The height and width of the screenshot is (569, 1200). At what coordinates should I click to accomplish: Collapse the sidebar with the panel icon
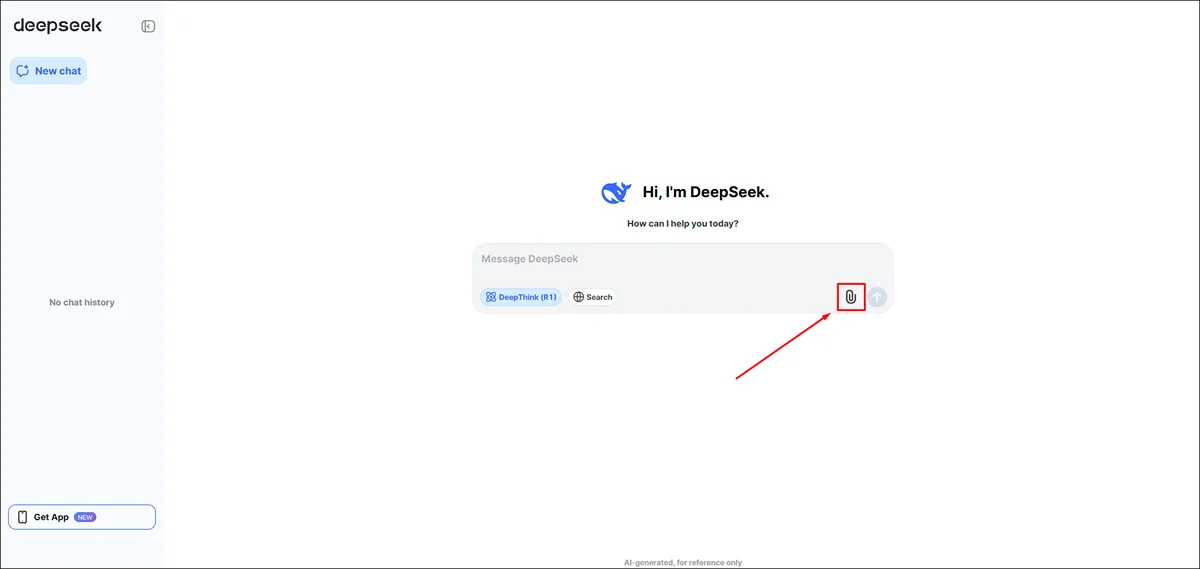[x=148, y=26]
